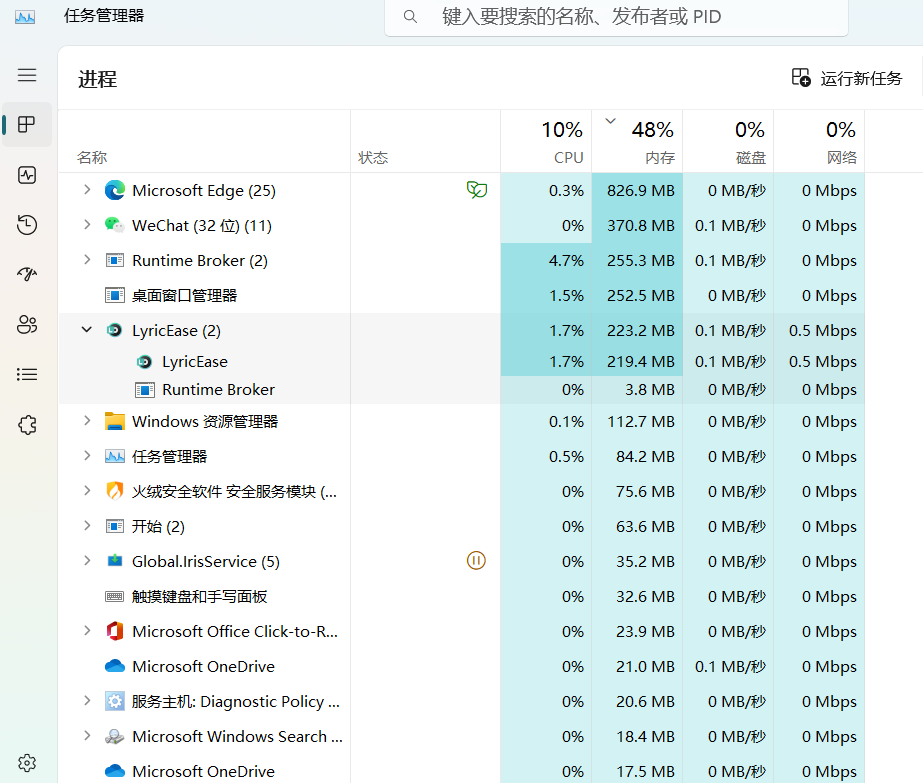Image resolution: width=923 pixels, height=783 pixels.
Task: Focus the search box for name, publisher or PID
Action: (616, 17)
